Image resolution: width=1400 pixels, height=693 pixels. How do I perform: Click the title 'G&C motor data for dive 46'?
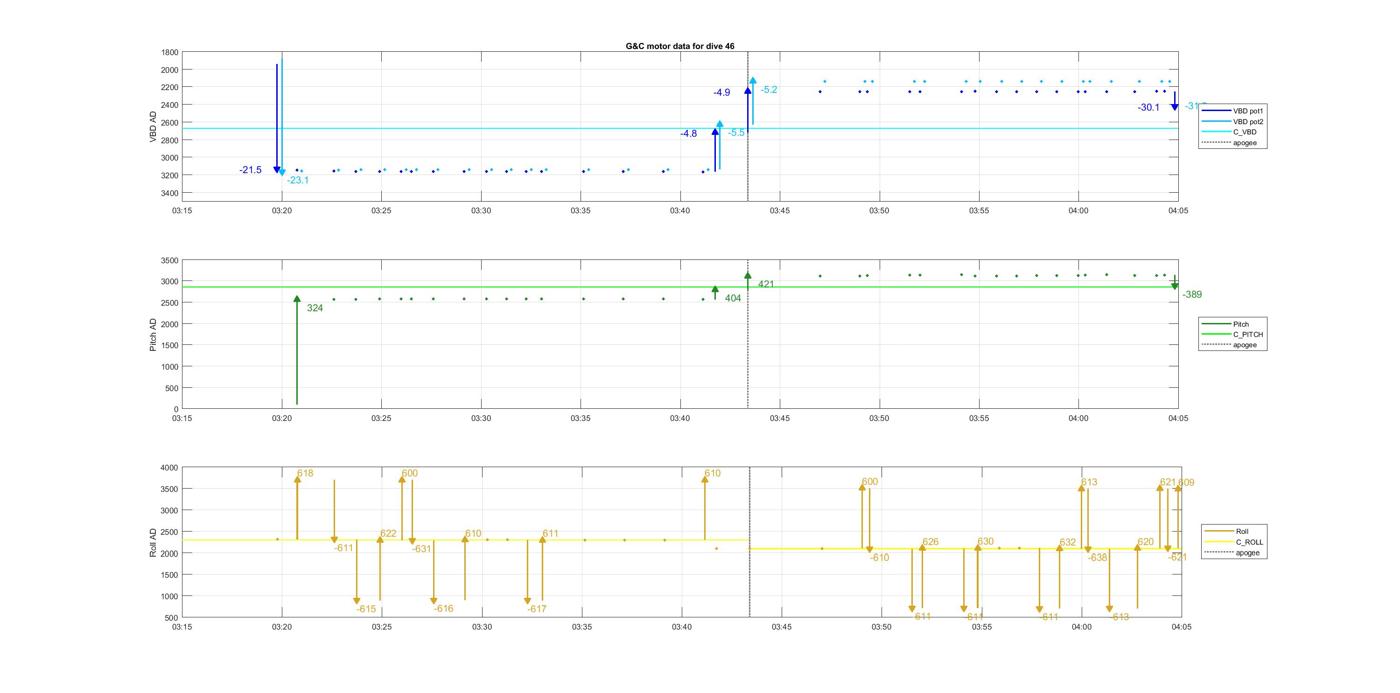[x=679, y=46]
